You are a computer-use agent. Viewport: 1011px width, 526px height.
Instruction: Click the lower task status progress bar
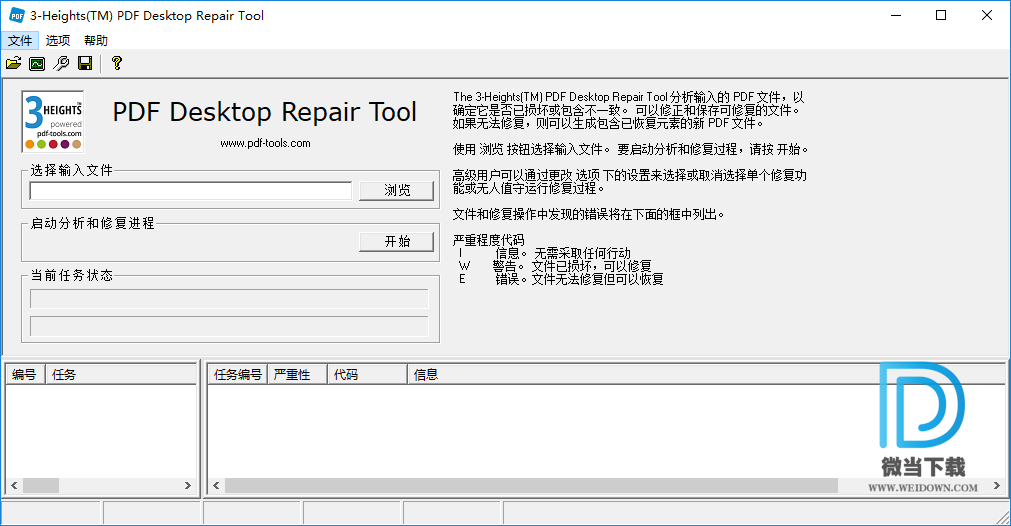[x=229, y=326]
